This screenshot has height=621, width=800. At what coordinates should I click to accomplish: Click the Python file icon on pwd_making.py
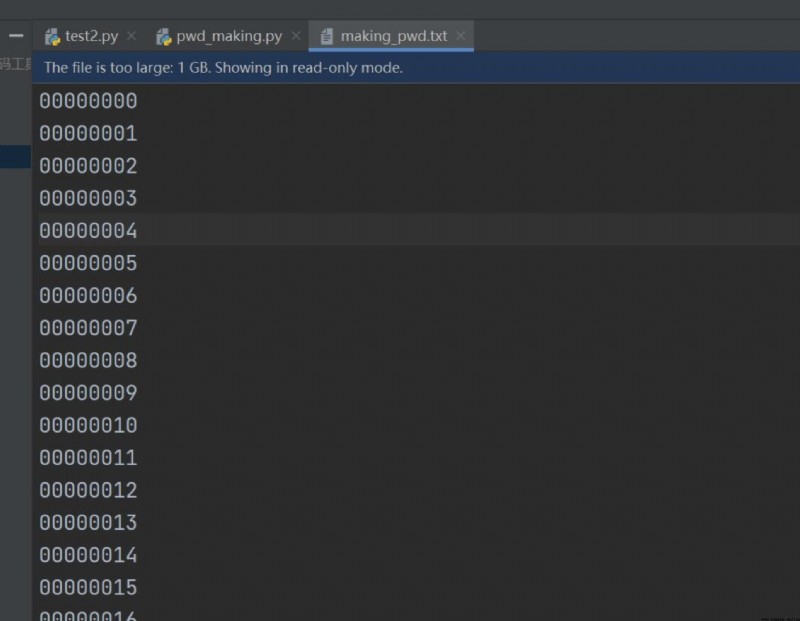(164, 37)
